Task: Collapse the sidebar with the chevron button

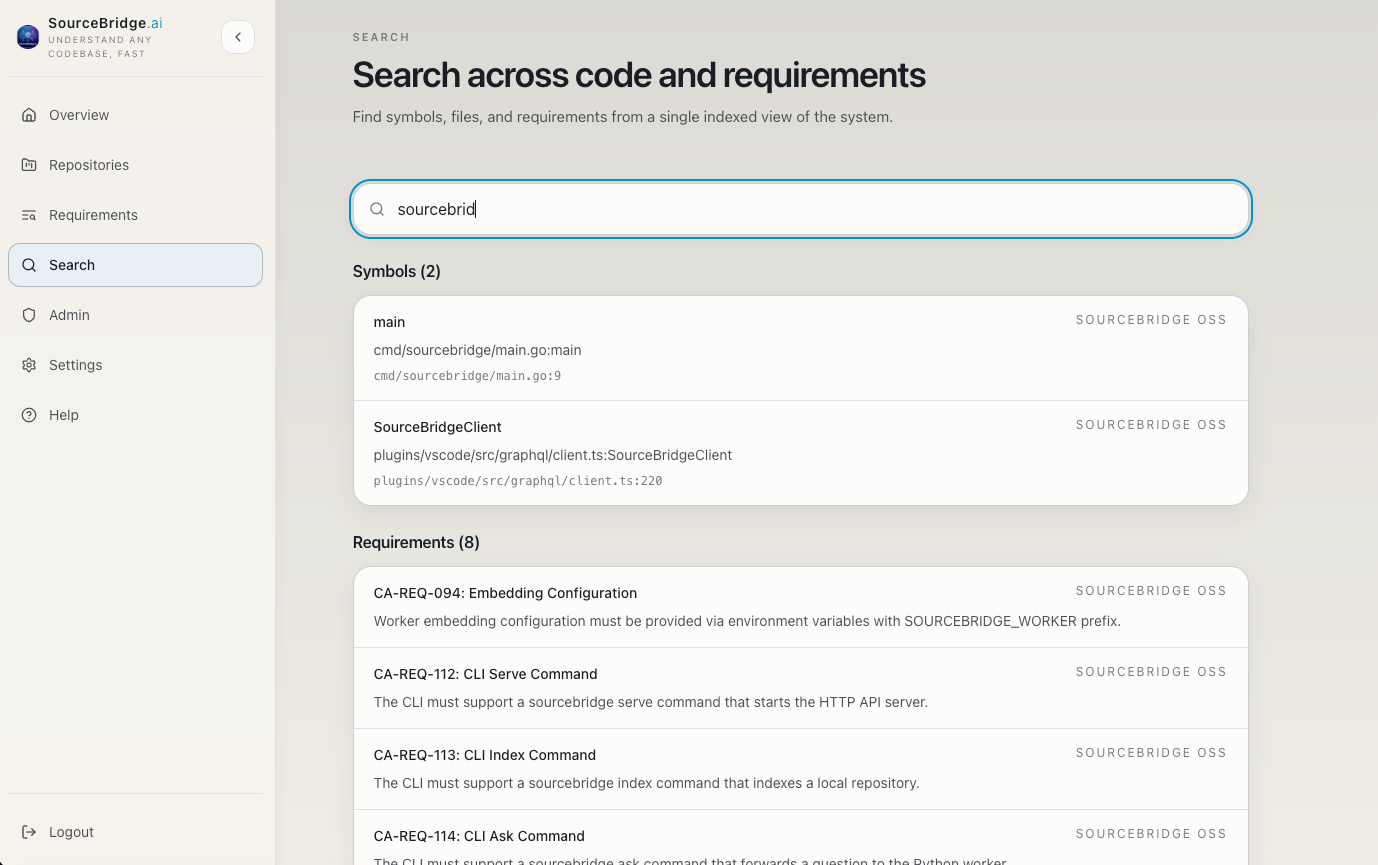Action: (x=237, y=36)
